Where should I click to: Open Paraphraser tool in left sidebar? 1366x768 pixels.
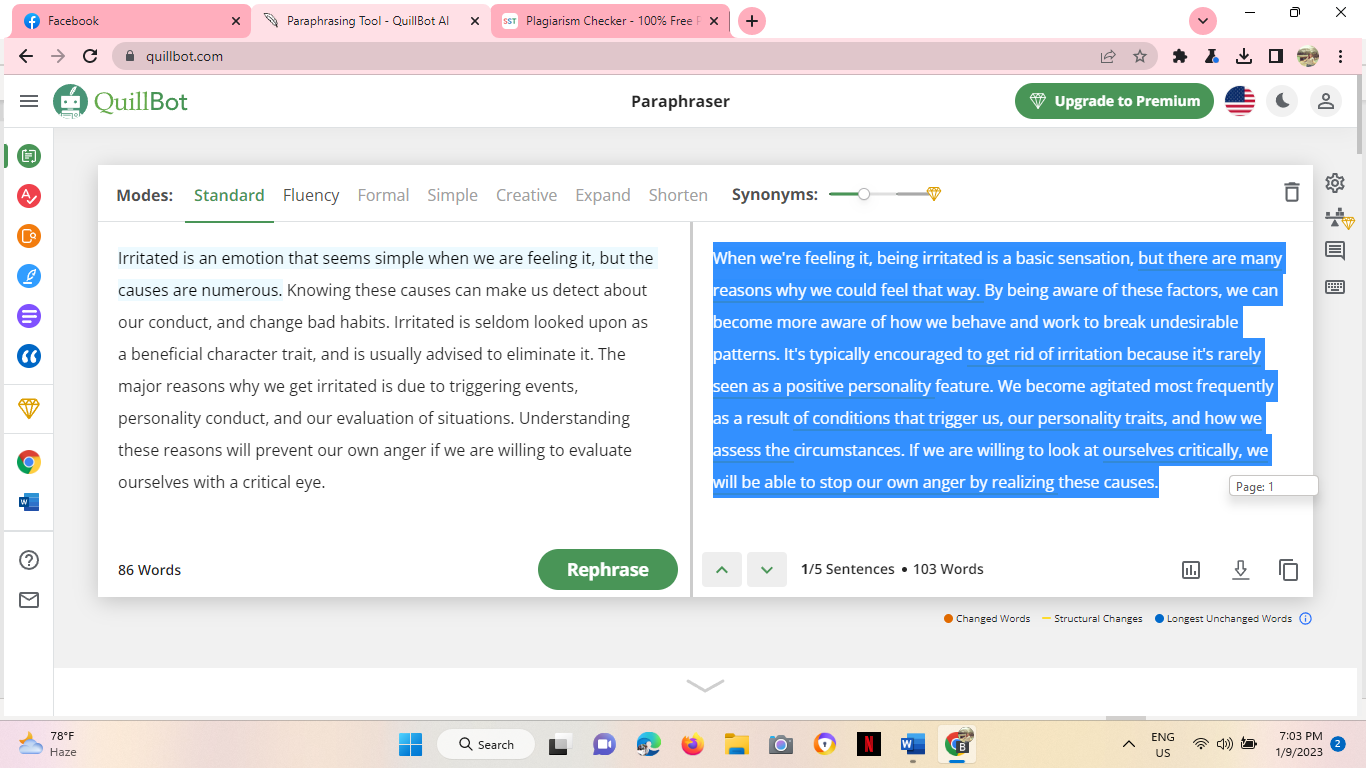click(29, 156)
